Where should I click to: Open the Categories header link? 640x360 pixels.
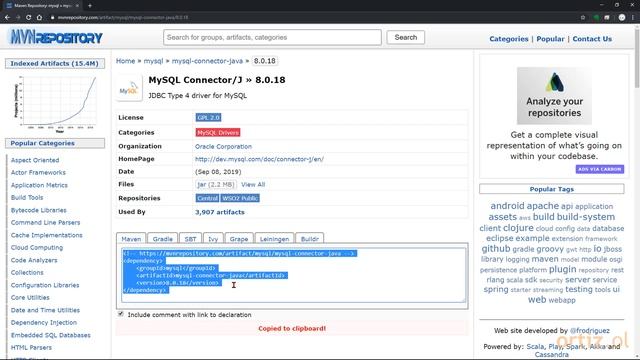509,39
